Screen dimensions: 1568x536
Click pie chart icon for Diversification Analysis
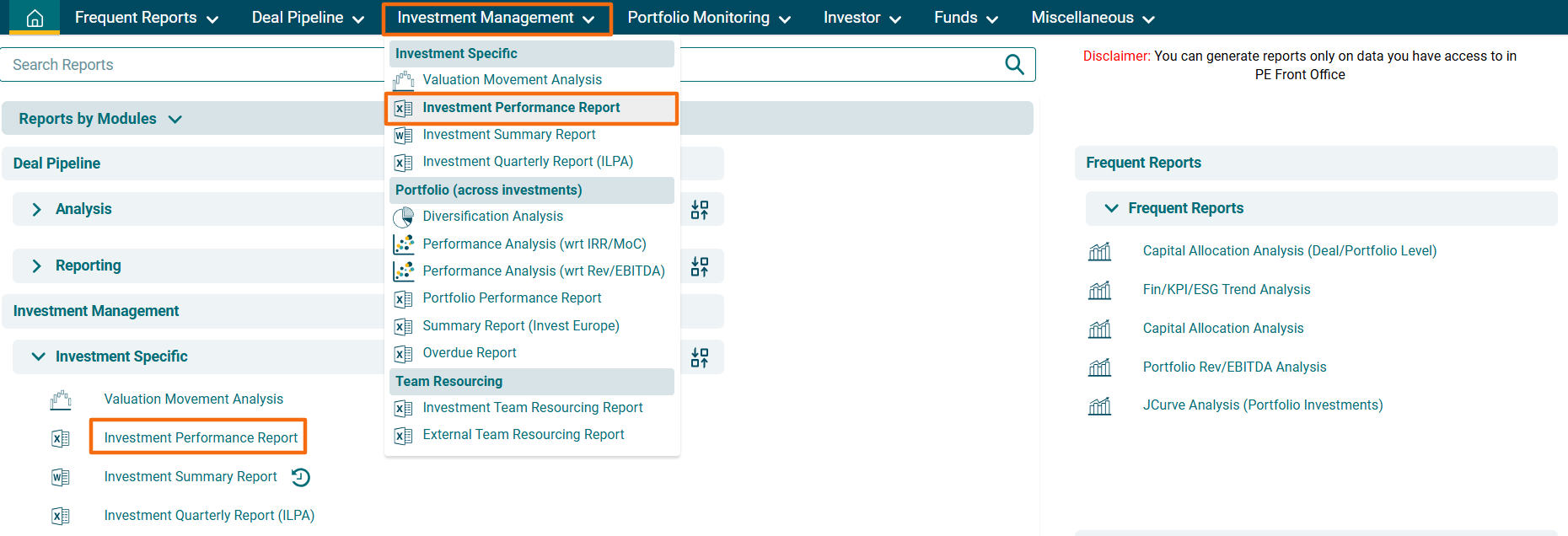(403, 217)
